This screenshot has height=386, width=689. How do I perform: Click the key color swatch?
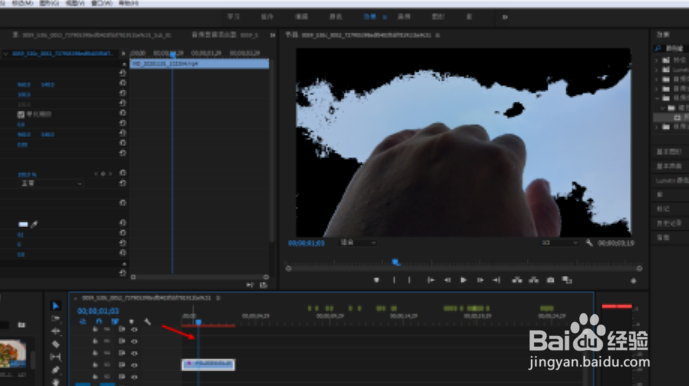tap(23, 224)
